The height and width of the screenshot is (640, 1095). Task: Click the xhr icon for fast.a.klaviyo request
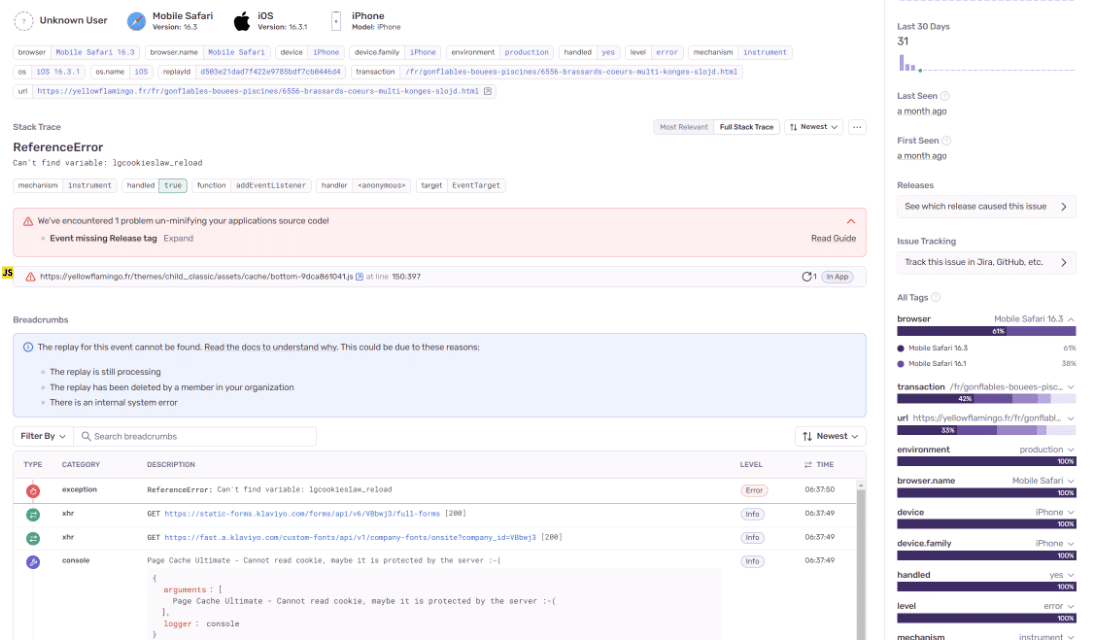tap(33, 539)
